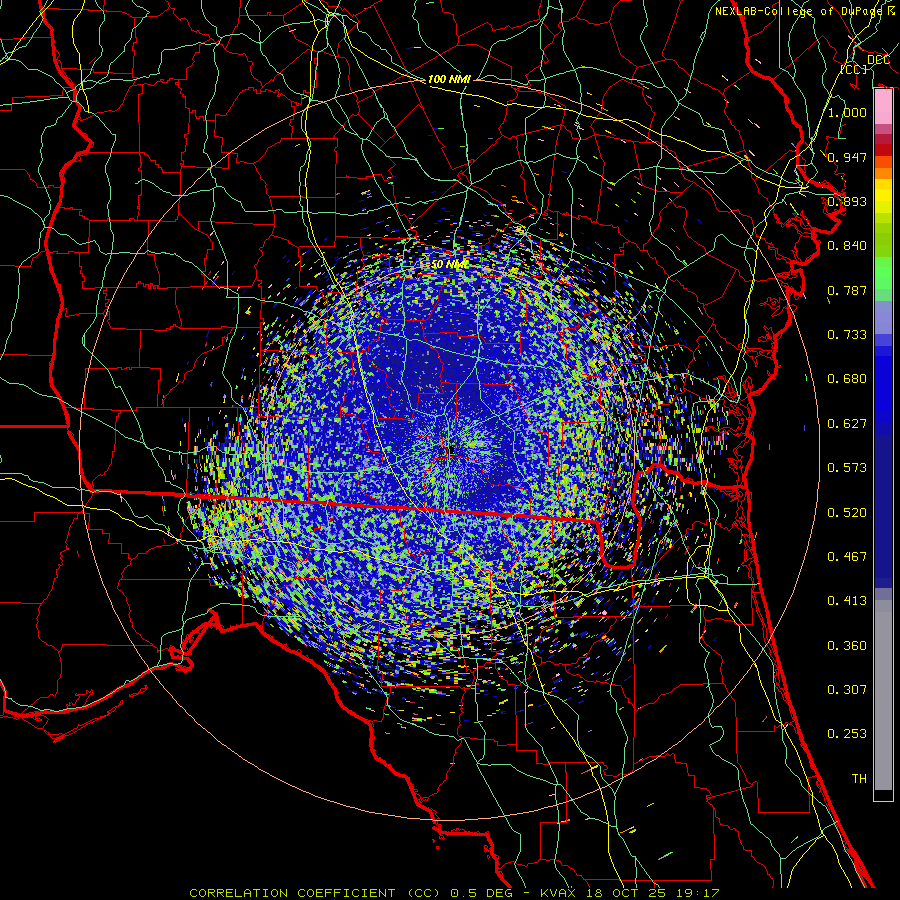Click the TH label at the legend bottom
The width and height of the screenshot is (900, 900).
(x=859, y=779)
